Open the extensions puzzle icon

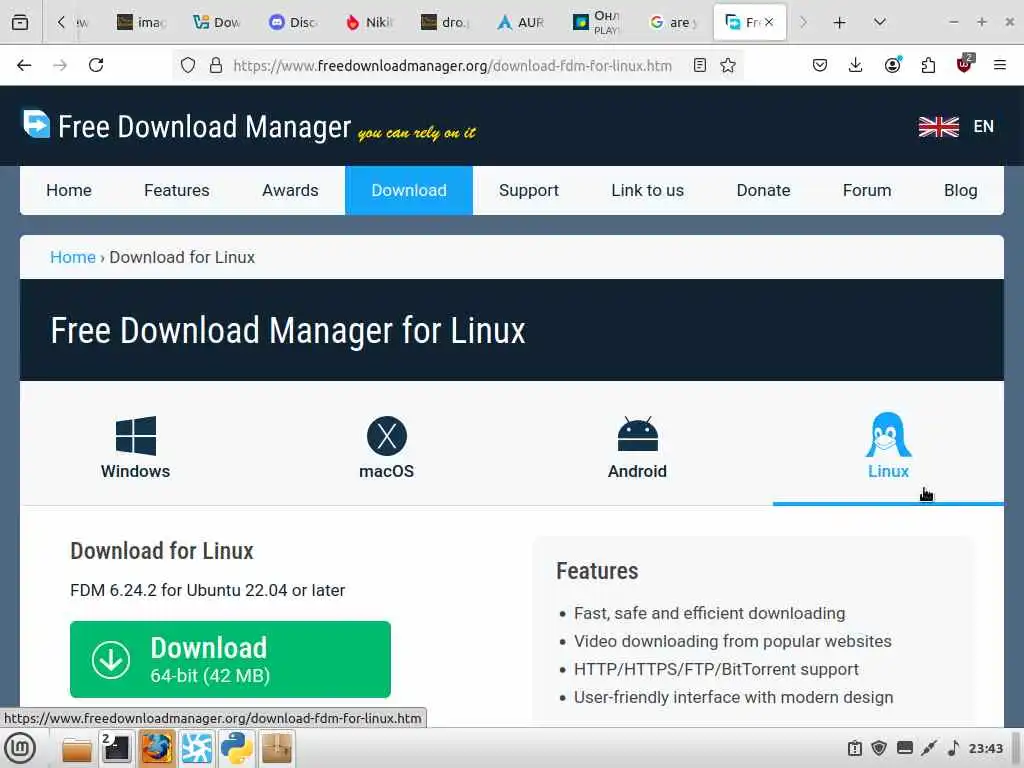[928, 65]
